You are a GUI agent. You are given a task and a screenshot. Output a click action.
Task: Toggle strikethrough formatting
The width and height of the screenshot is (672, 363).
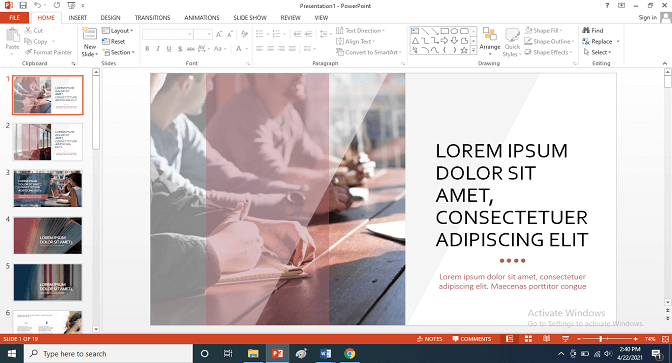(191, 48)
